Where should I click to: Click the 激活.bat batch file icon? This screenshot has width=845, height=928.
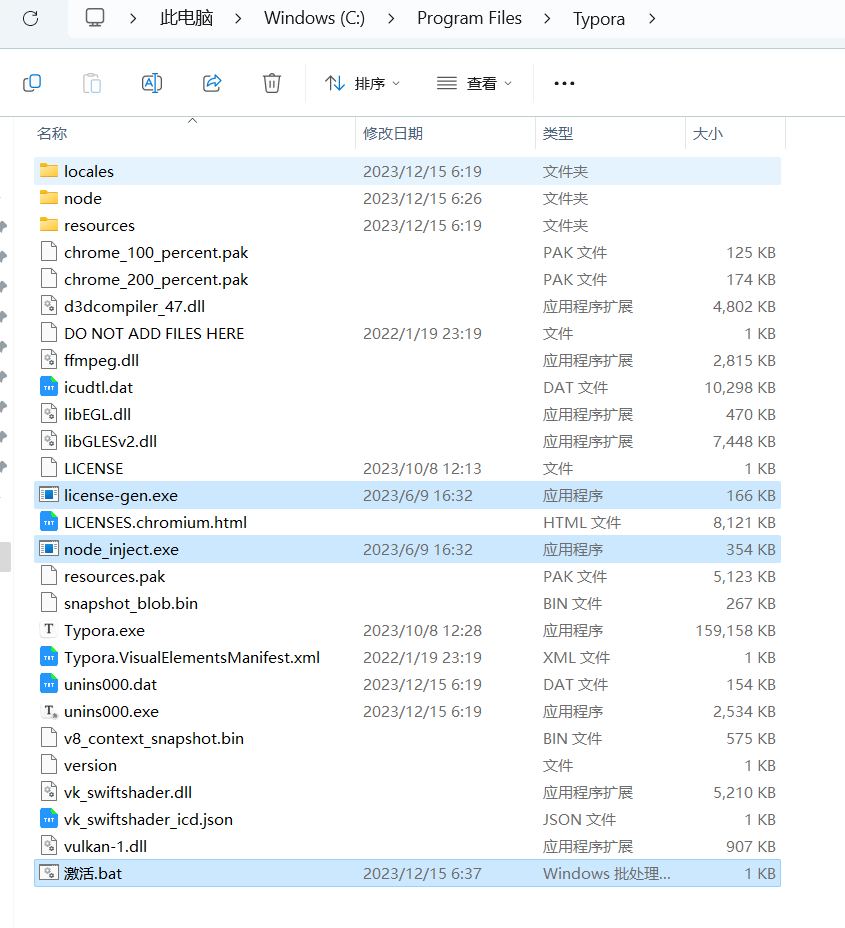(49, 873)
